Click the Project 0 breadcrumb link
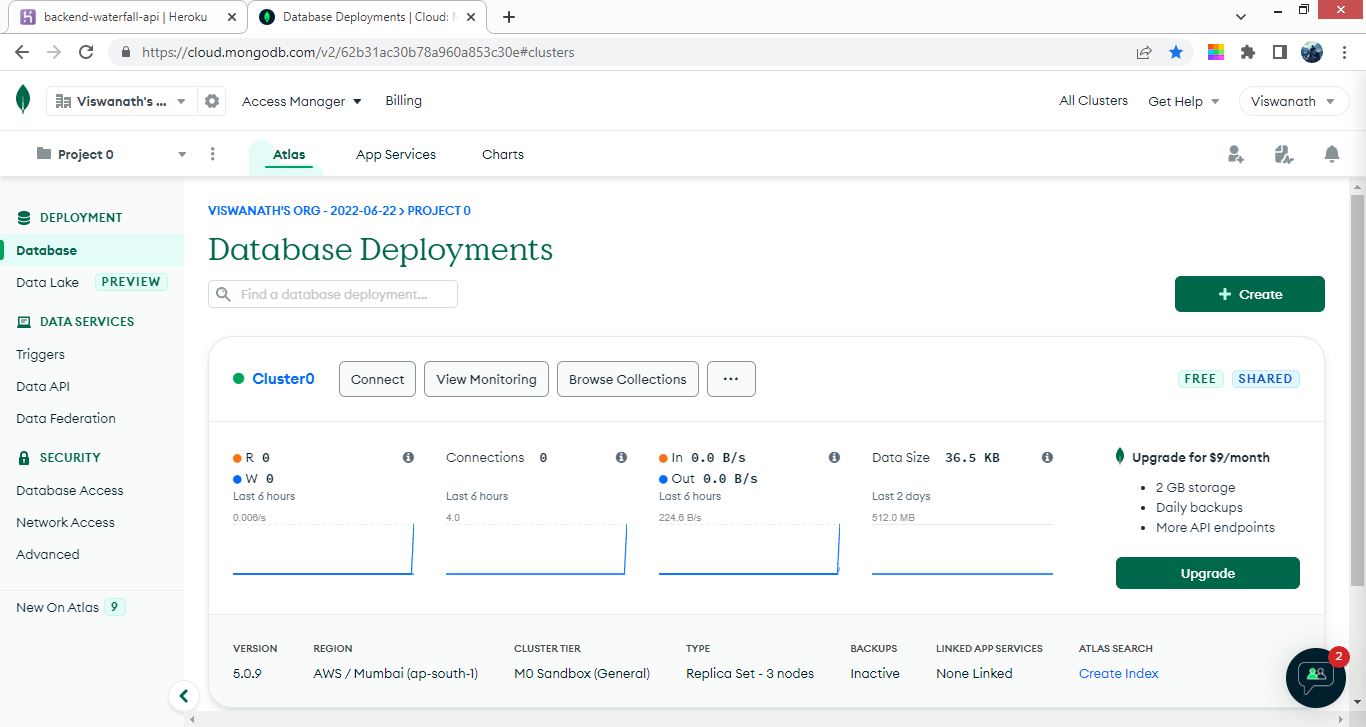Screen dimensions: 1366x727 tap(439, 211)
